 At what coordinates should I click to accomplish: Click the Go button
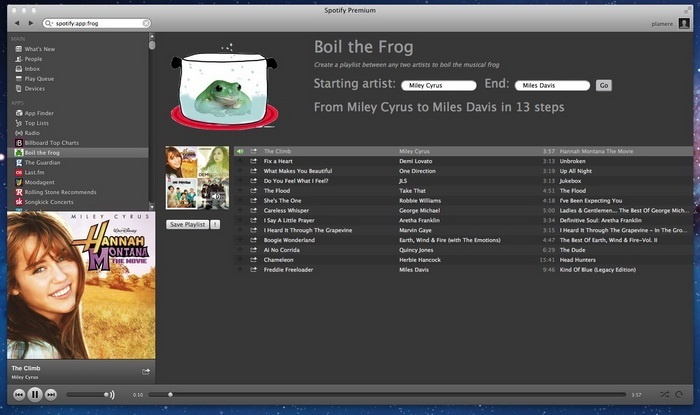pyautogui.click(x=604, y=85)
